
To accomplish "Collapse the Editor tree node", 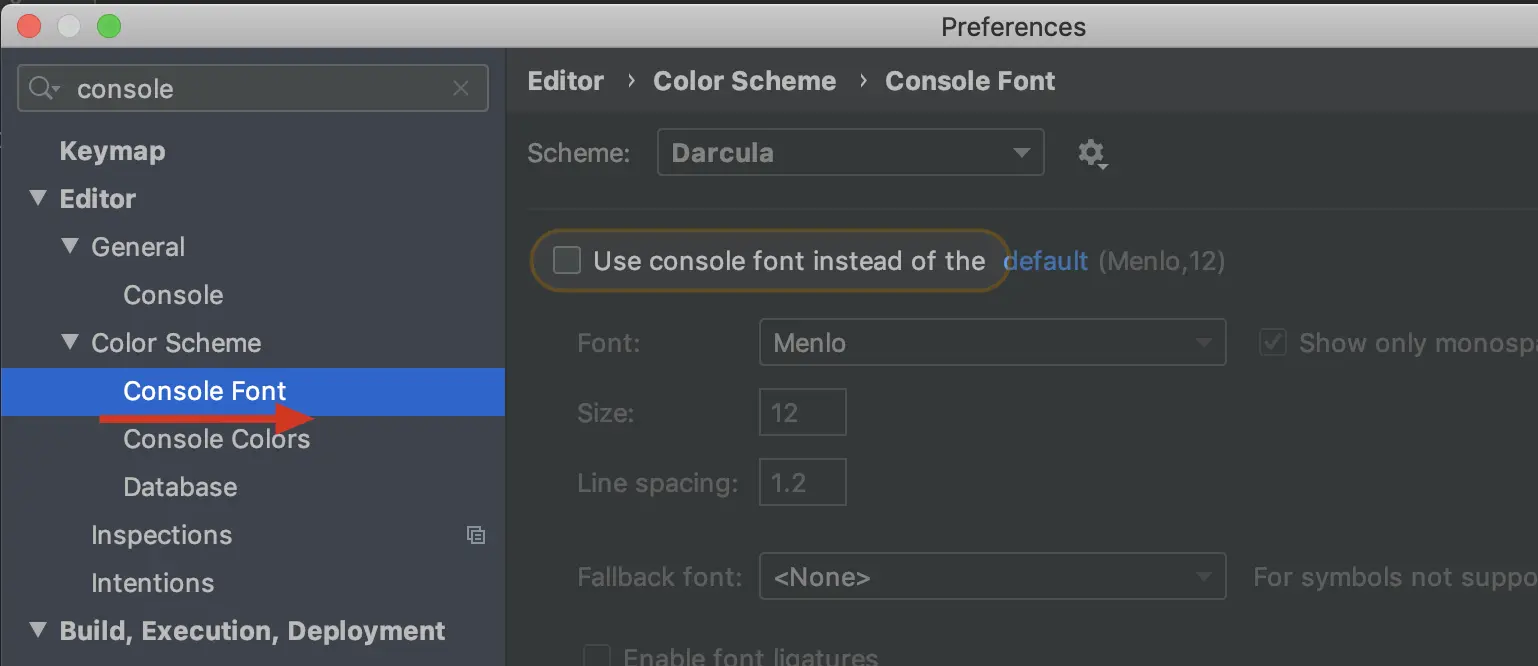I will tap(38, 198).
